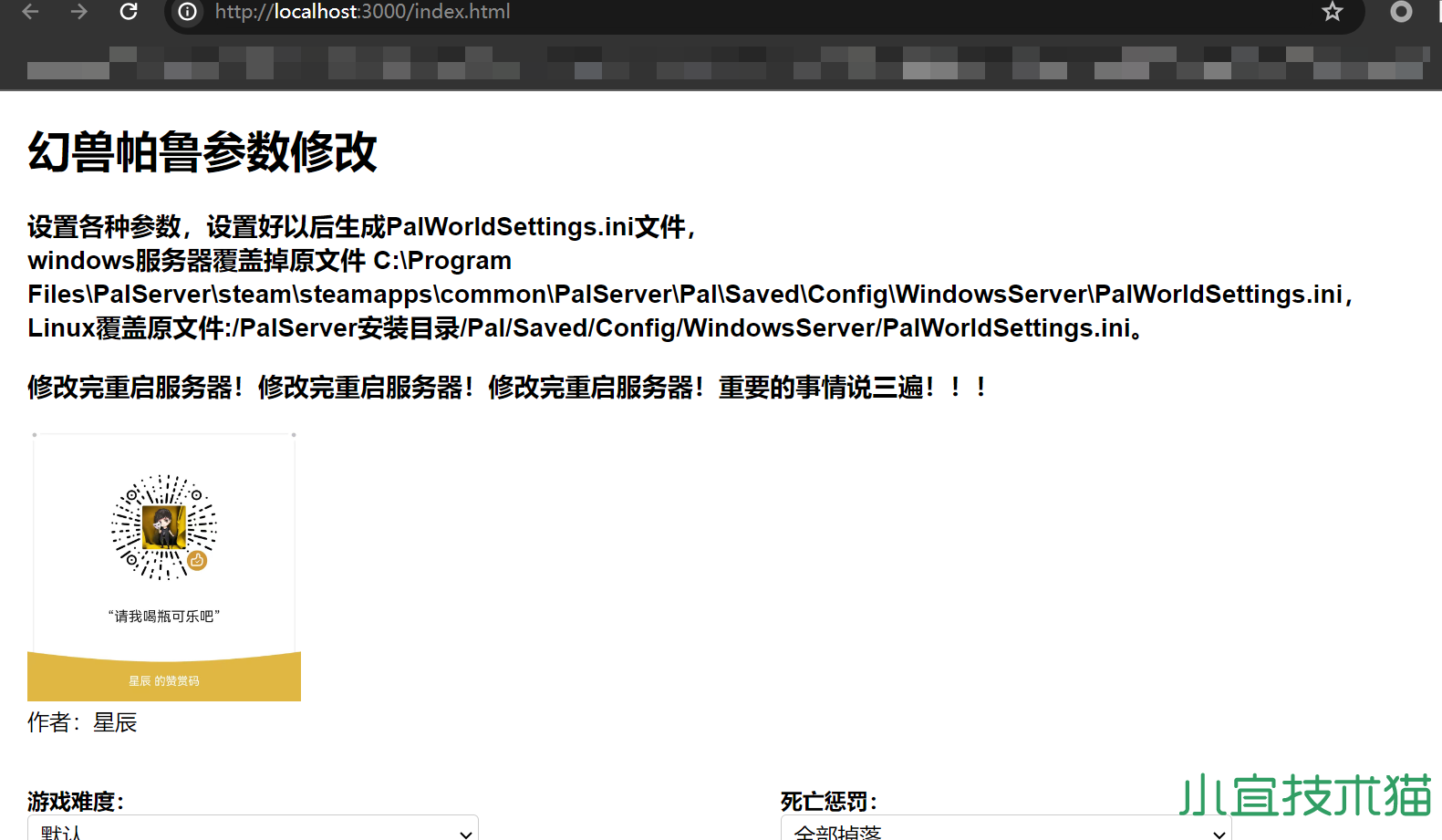The width and height of the screenshot is (1442, 840).
Task: Click the 请我喝瓶可乐吧 caption
Action: [x=164, y=617]
